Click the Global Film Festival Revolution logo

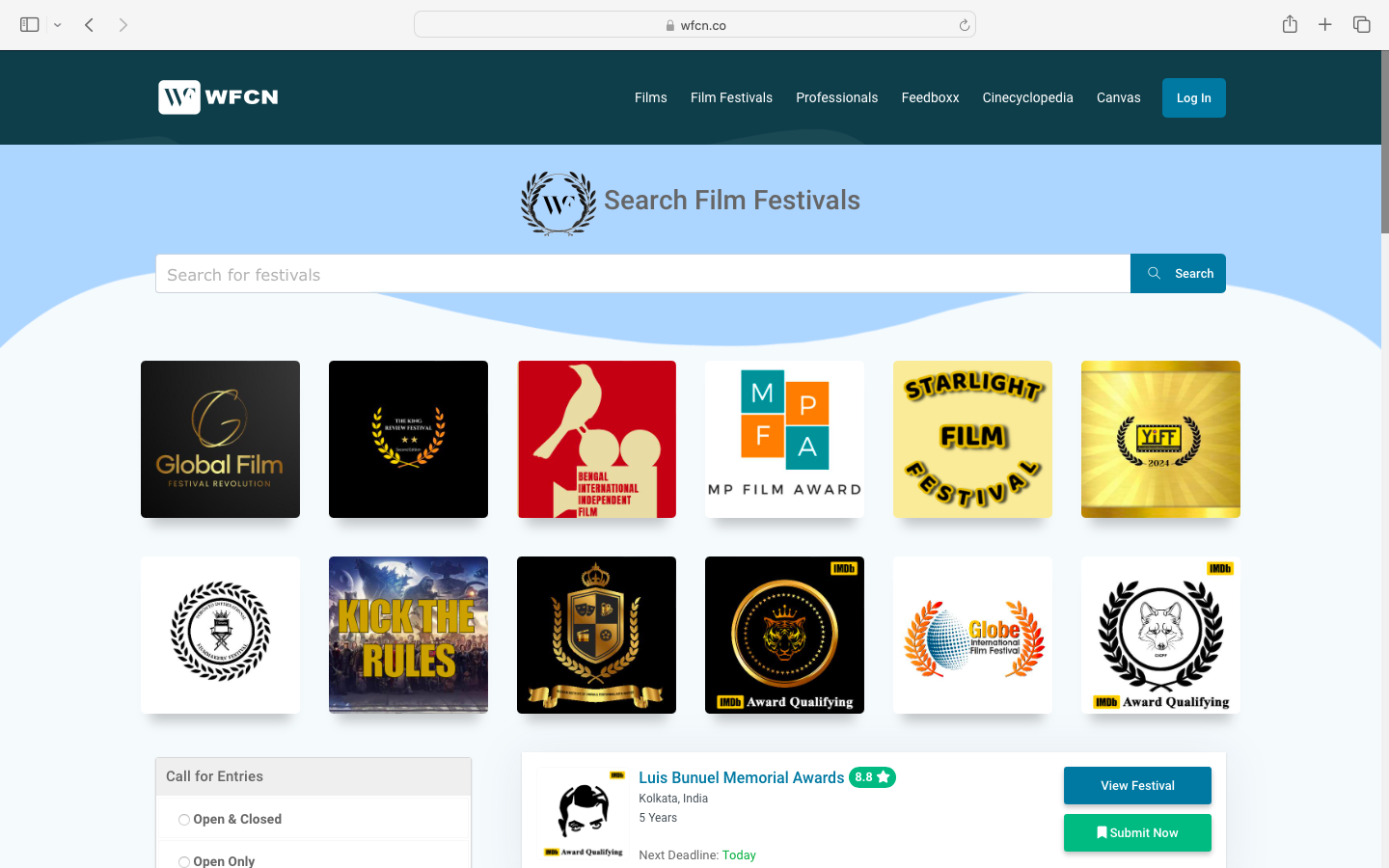[x=220, y=439]
